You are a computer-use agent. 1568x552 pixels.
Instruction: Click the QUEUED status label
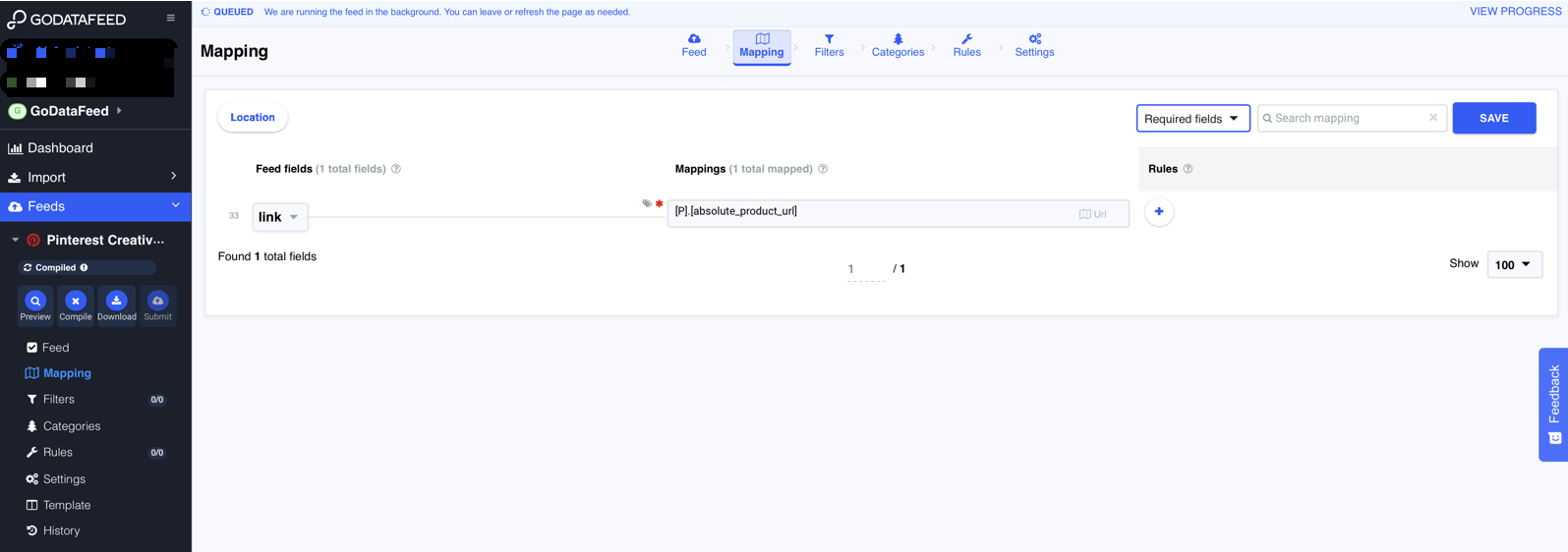tap(233, 12)
